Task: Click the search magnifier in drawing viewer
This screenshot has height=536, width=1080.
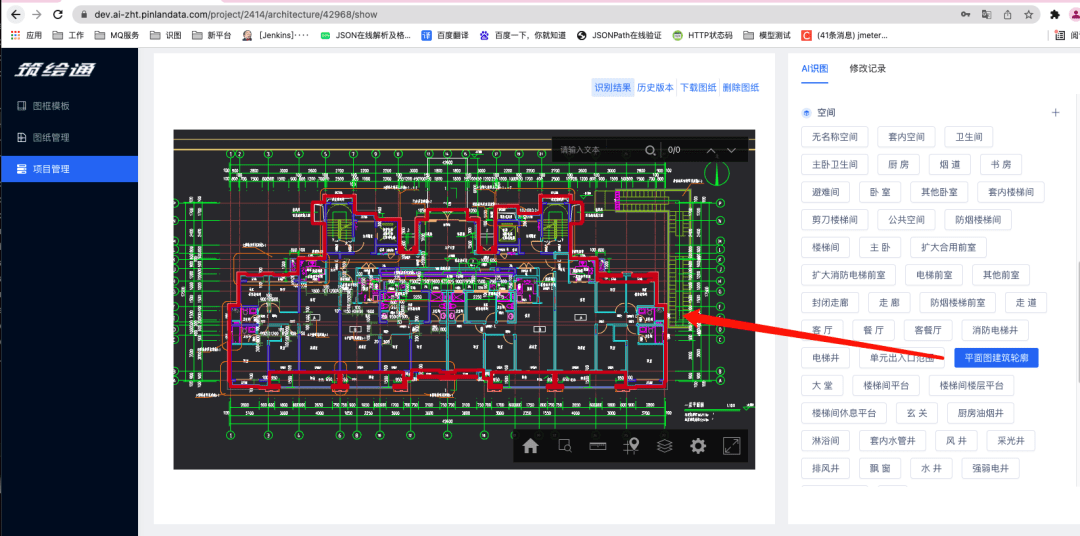Action: click(x=650, y=150)
